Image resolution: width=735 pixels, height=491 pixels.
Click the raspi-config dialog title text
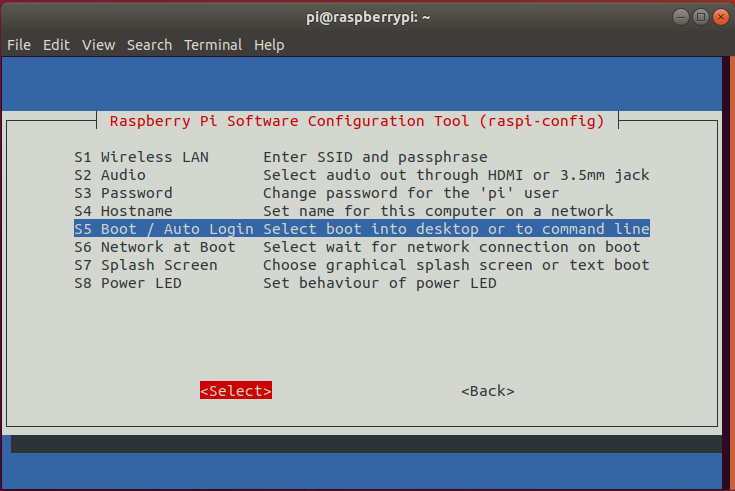357,121
